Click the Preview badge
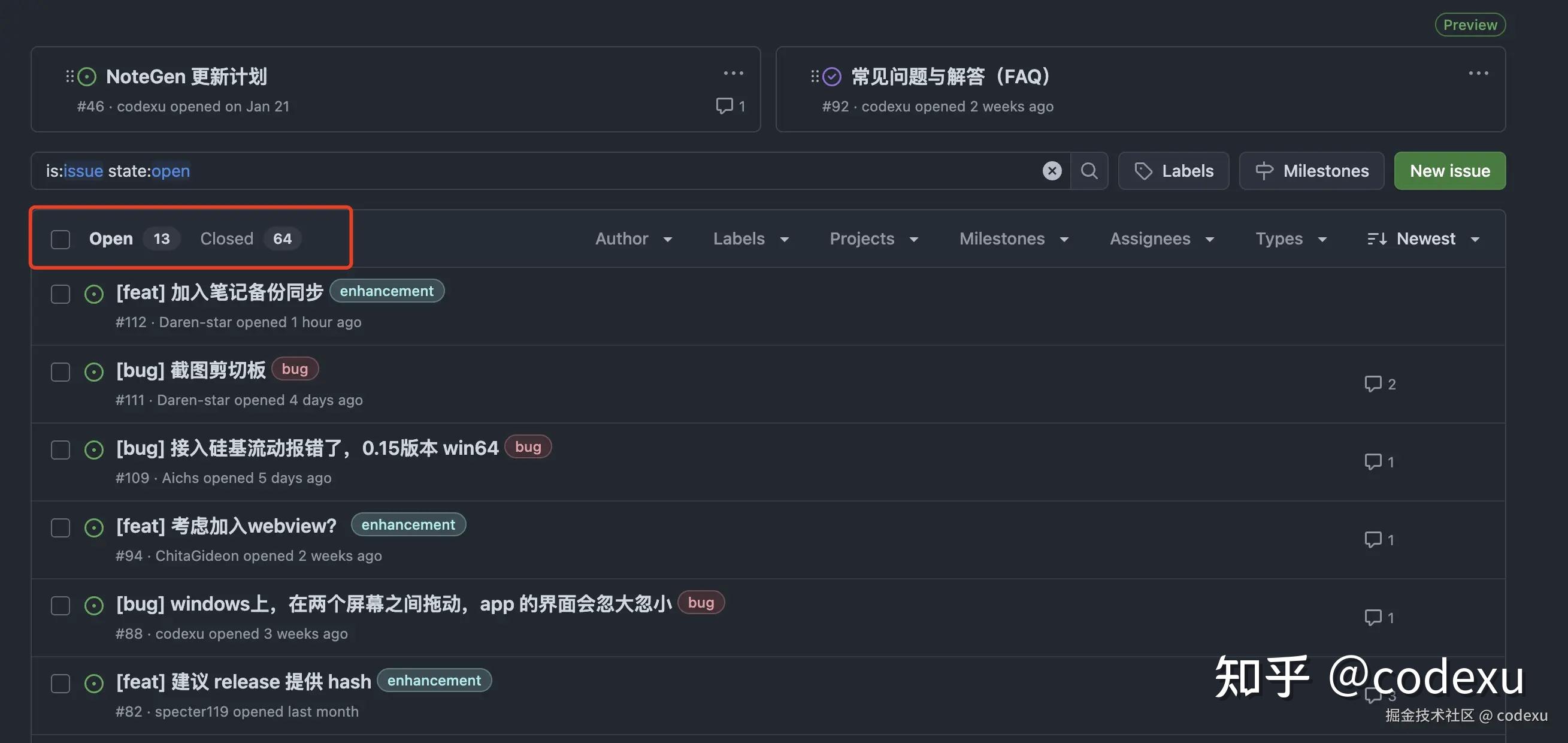The width and height of the screenshot is (1568, 743). point(1470,25)
